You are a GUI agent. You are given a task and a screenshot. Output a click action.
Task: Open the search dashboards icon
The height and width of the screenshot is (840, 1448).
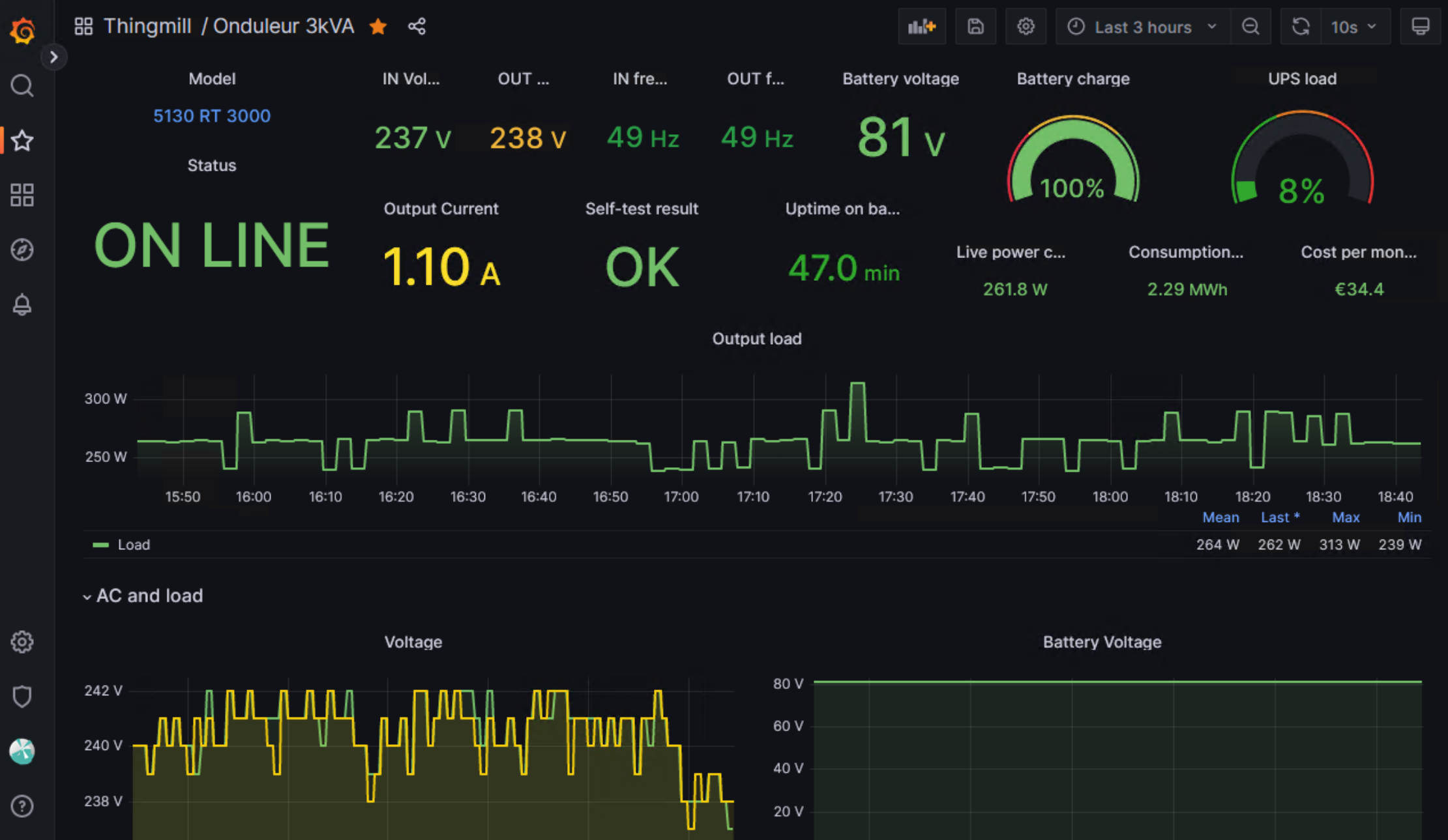tap(22, 85)
